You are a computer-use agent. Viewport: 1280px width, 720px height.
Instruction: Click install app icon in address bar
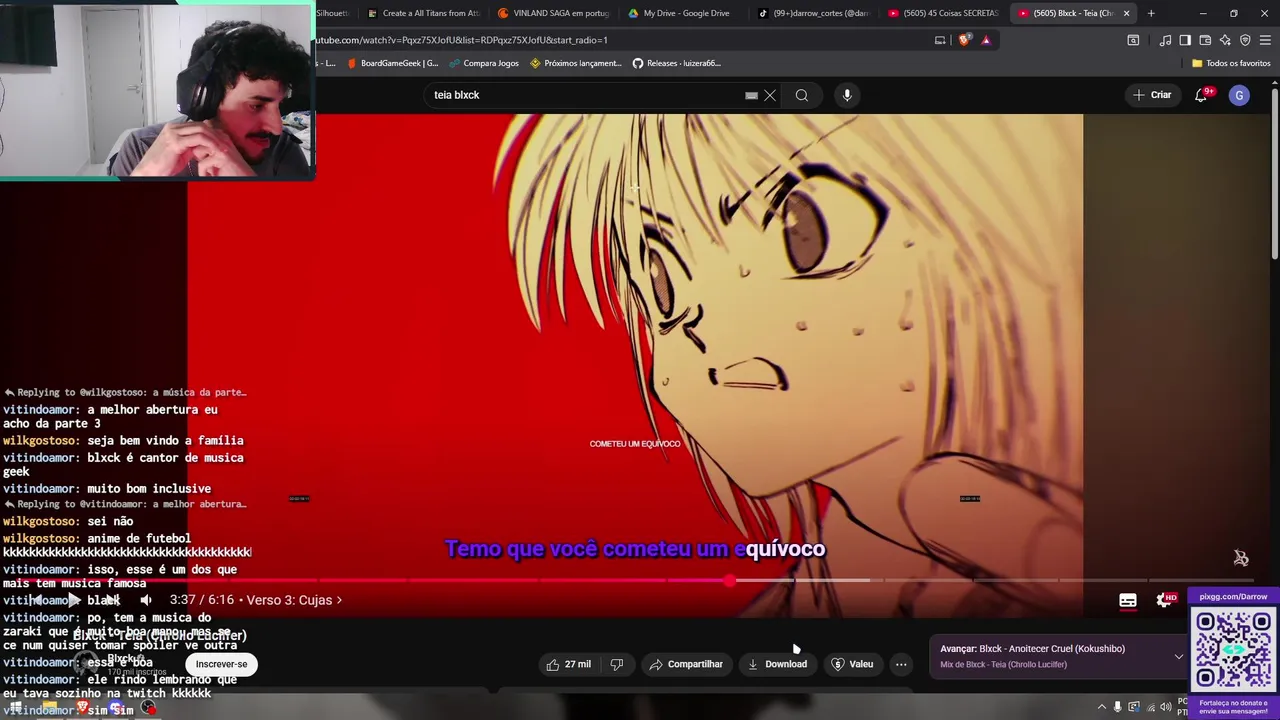click(940, 40)
